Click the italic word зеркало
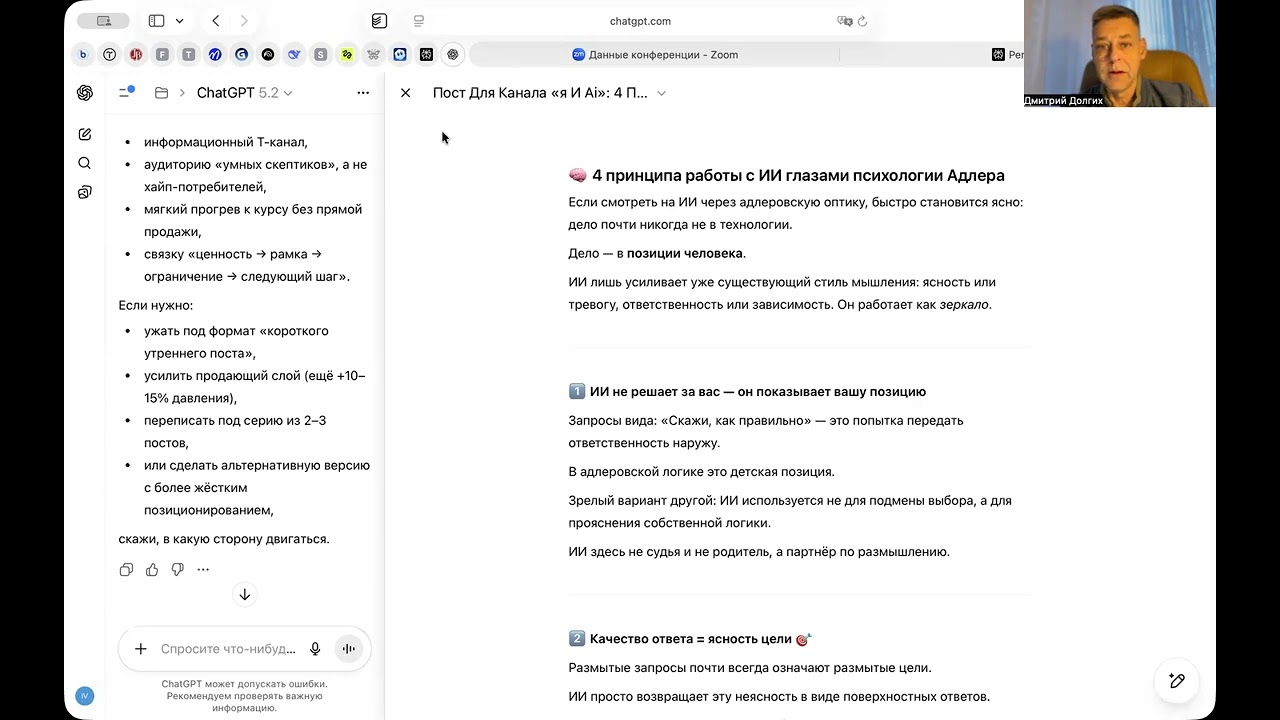1280x720 pixels. 964,305
